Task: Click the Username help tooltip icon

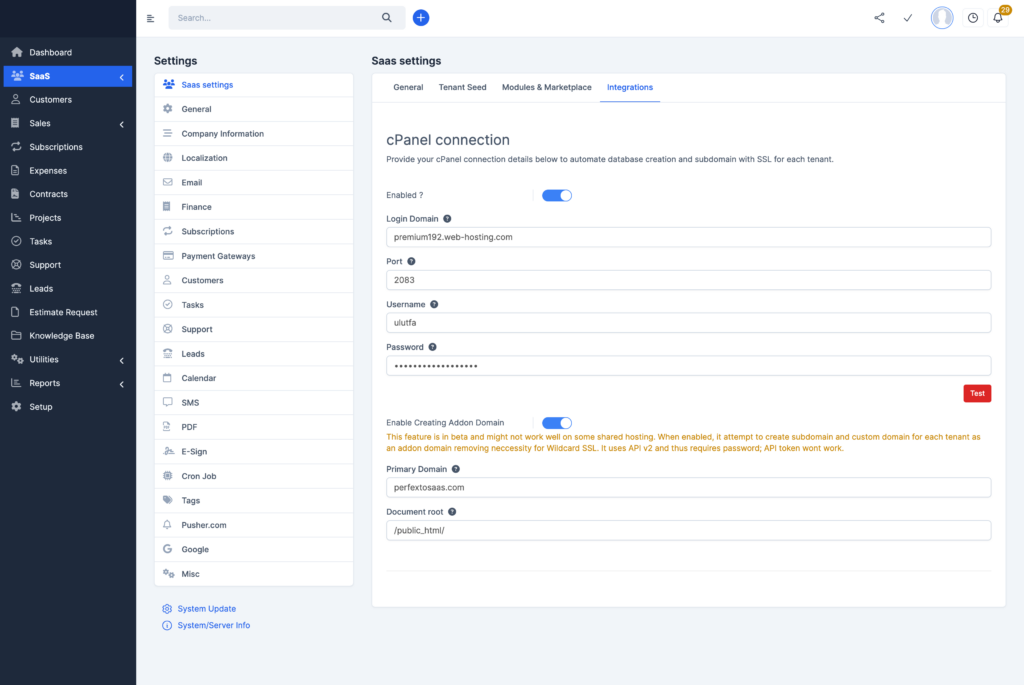Action: coord(434,304)
